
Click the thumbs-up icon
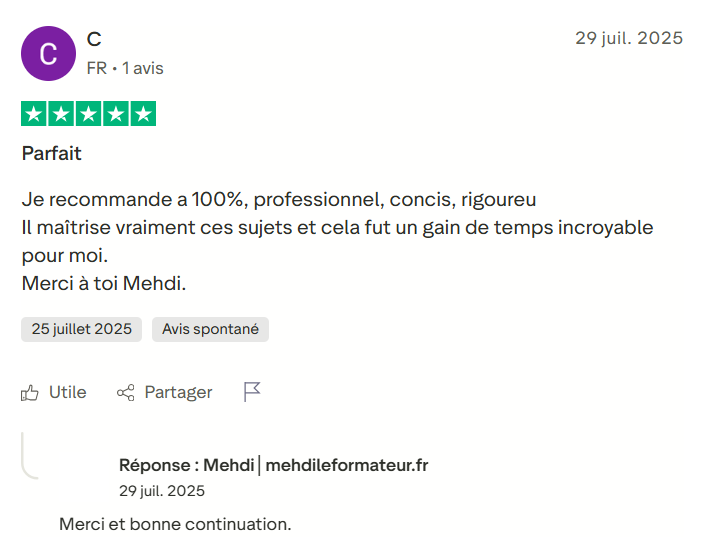30,393
